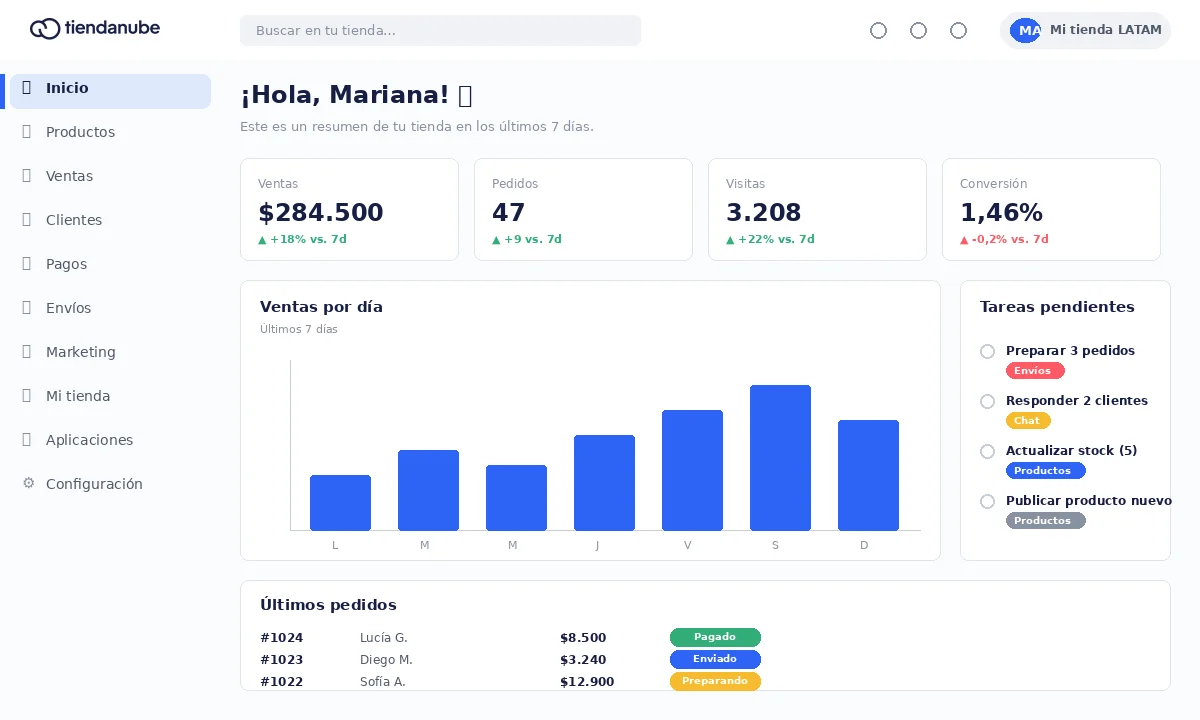Click the red Envíos tag
This screenshot has width=1200, height=720.
point(1035,371)
